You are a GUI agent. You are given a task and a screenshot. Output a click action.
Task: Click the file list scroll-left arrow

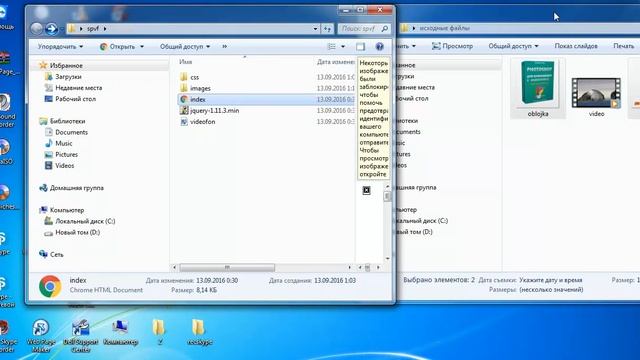point(174,267)
